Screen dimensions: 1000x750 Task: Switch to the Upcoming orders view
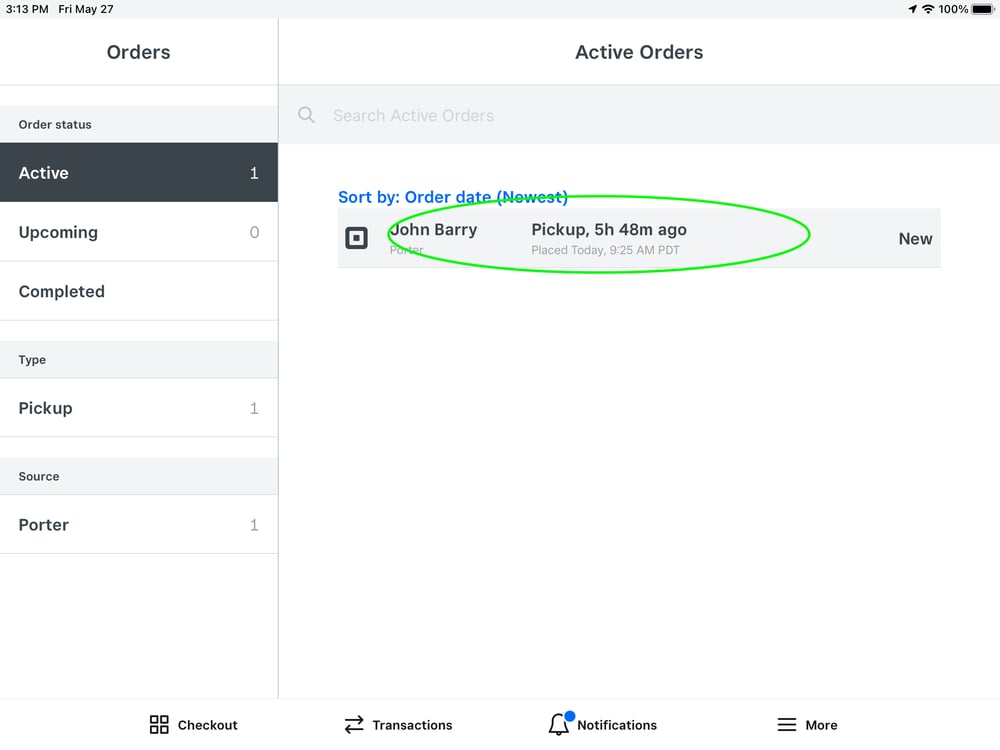click(x=139, y=232)
